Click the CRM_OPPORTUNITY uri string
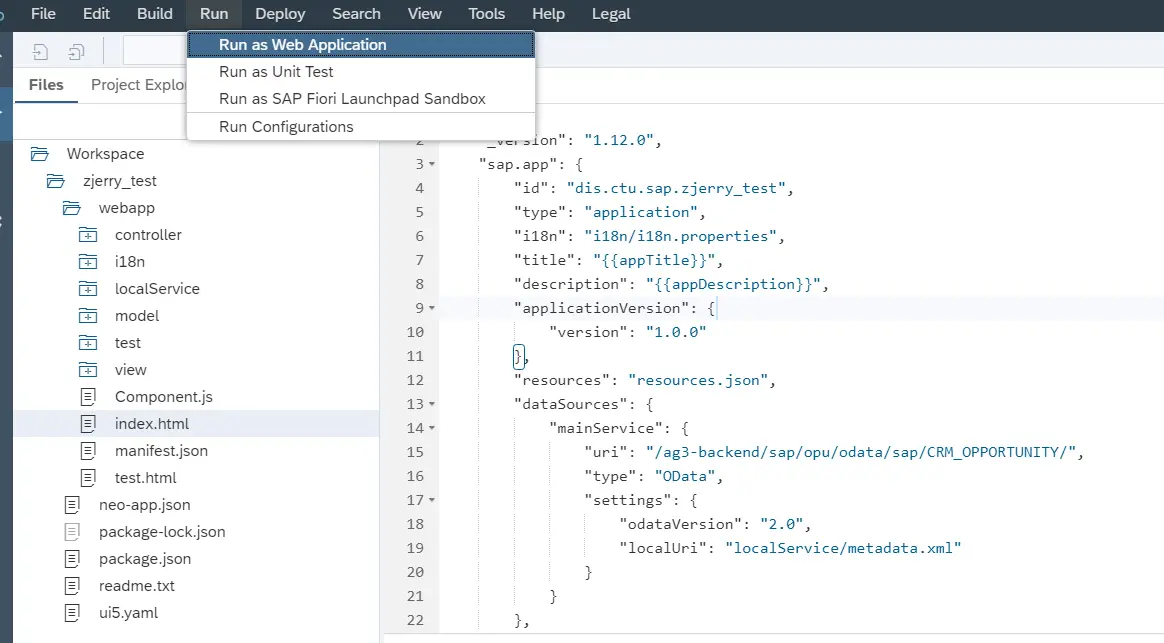 (861, 452)
